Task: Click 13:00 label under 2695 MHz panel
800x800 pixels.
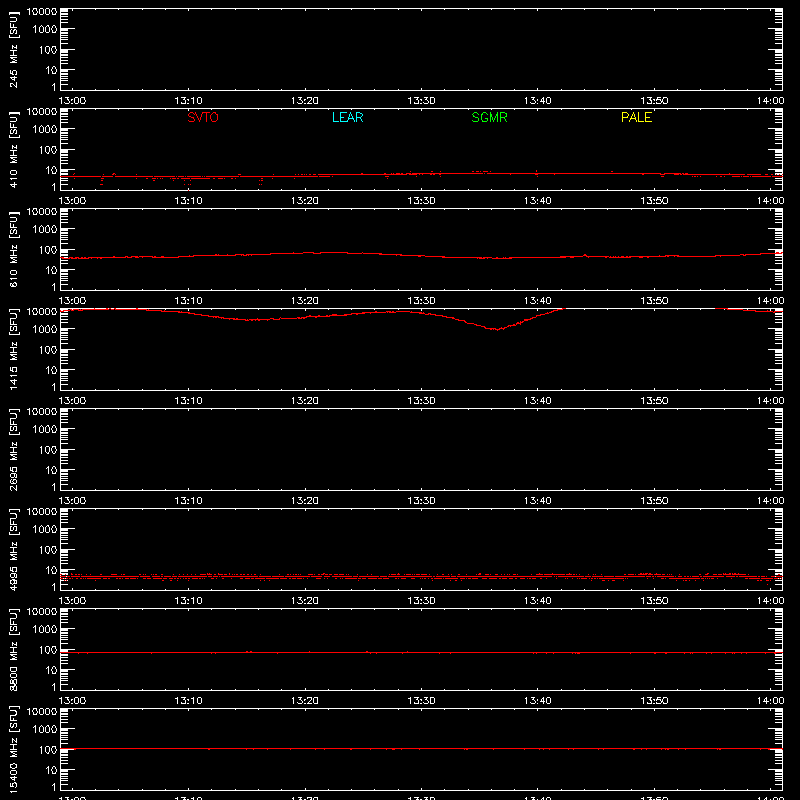Action: click(x=72, y=501)
